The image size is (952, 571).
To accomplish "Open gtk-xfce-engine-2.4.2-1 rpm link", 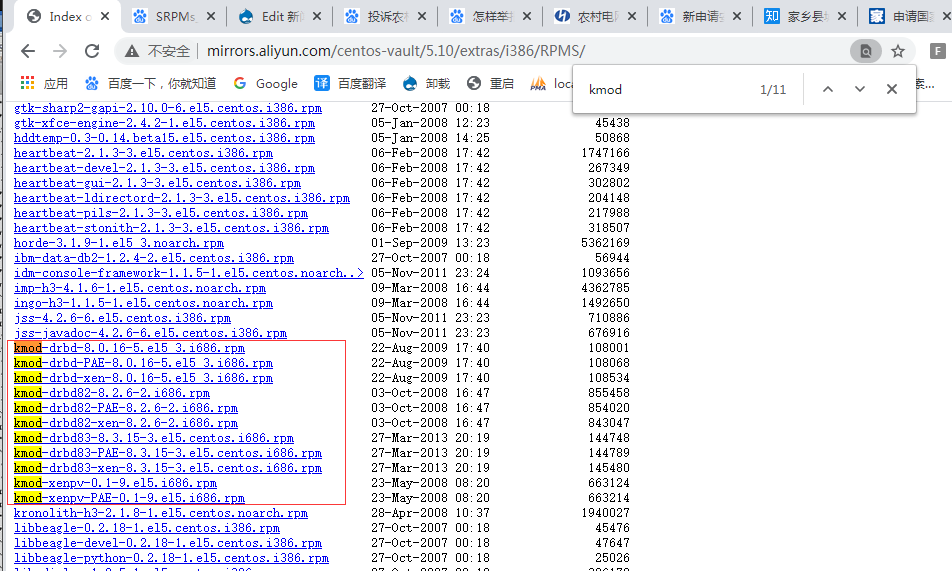I will [x=165, y=123].
